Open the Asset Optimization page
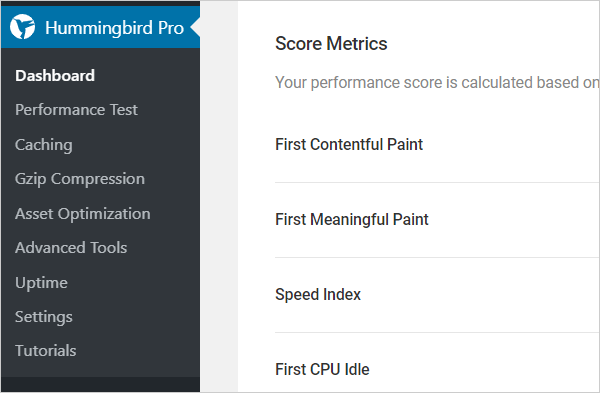Viewport: 600px width, 393px height. point(83,214)
